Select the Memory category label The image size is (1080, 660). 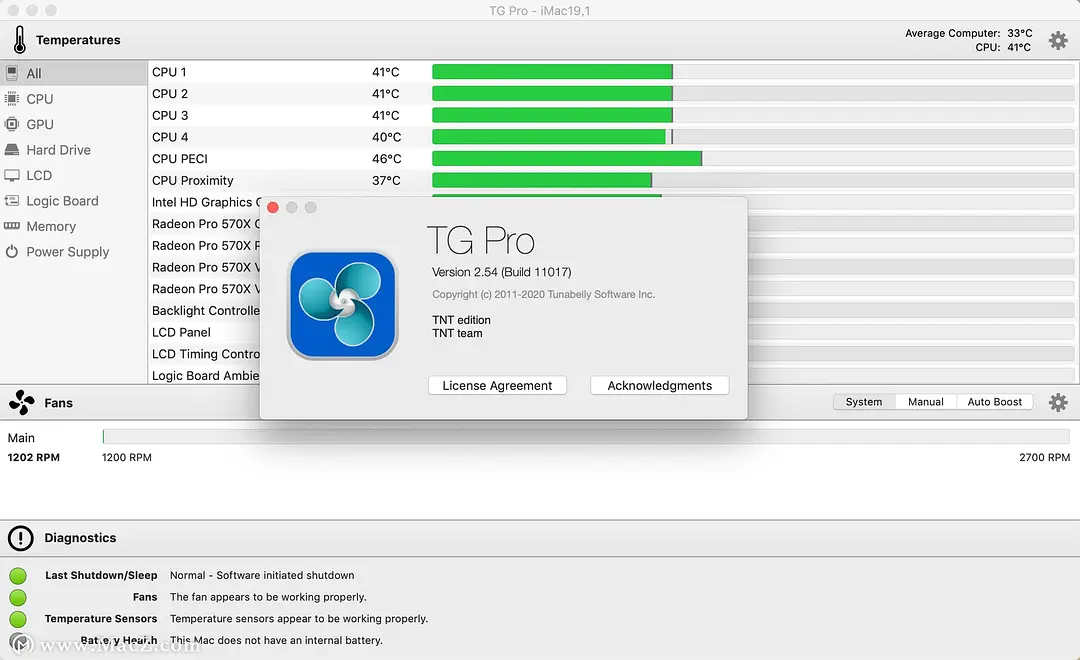[x=51, y=226]
